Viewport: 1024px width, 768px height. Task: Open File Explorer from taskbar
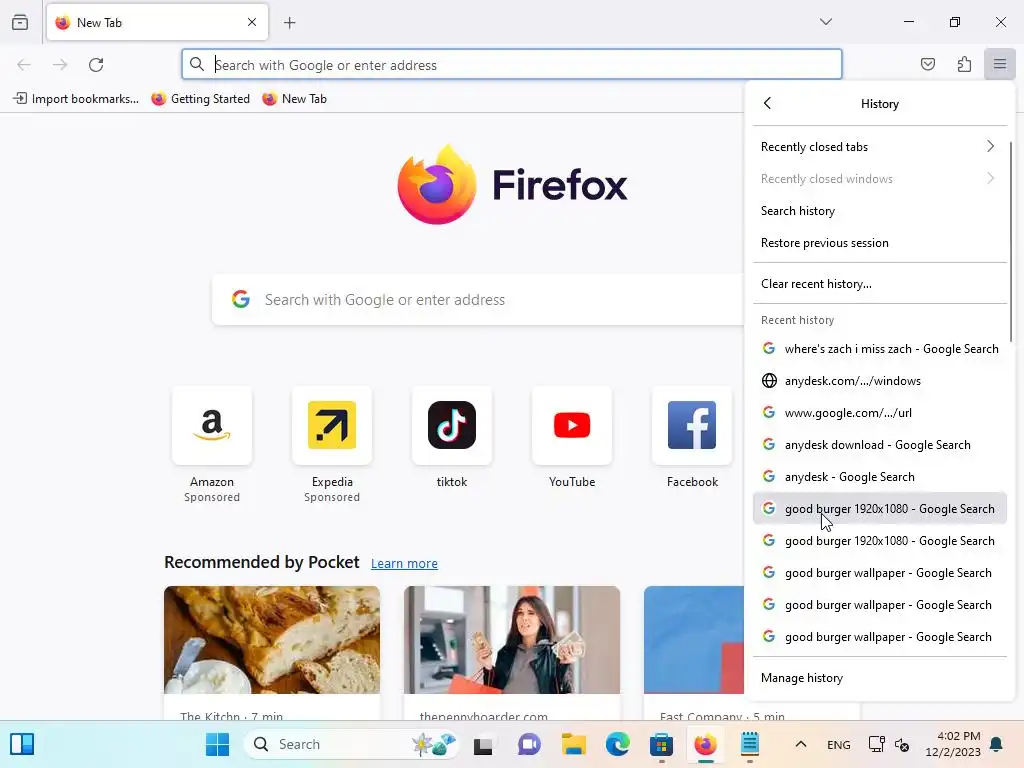coord(573,744)
